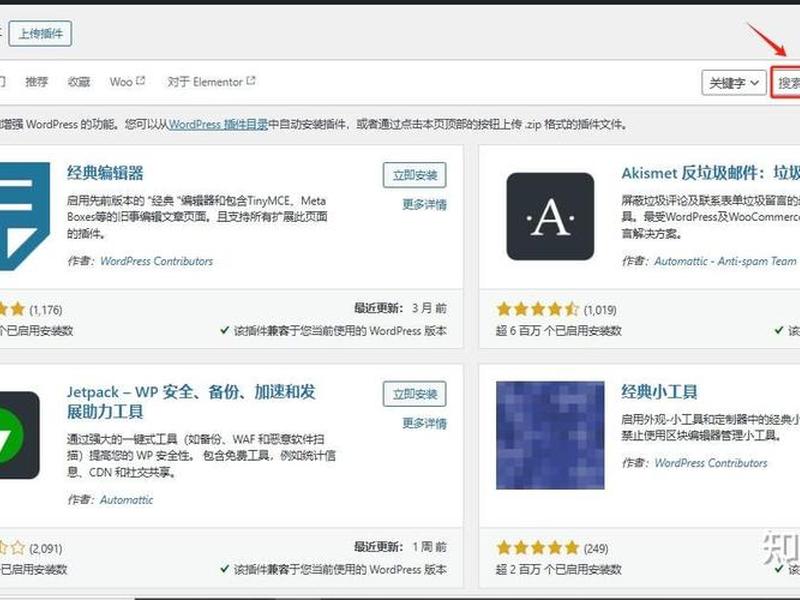Open the Jetpack plugin title

pos(191,402)
